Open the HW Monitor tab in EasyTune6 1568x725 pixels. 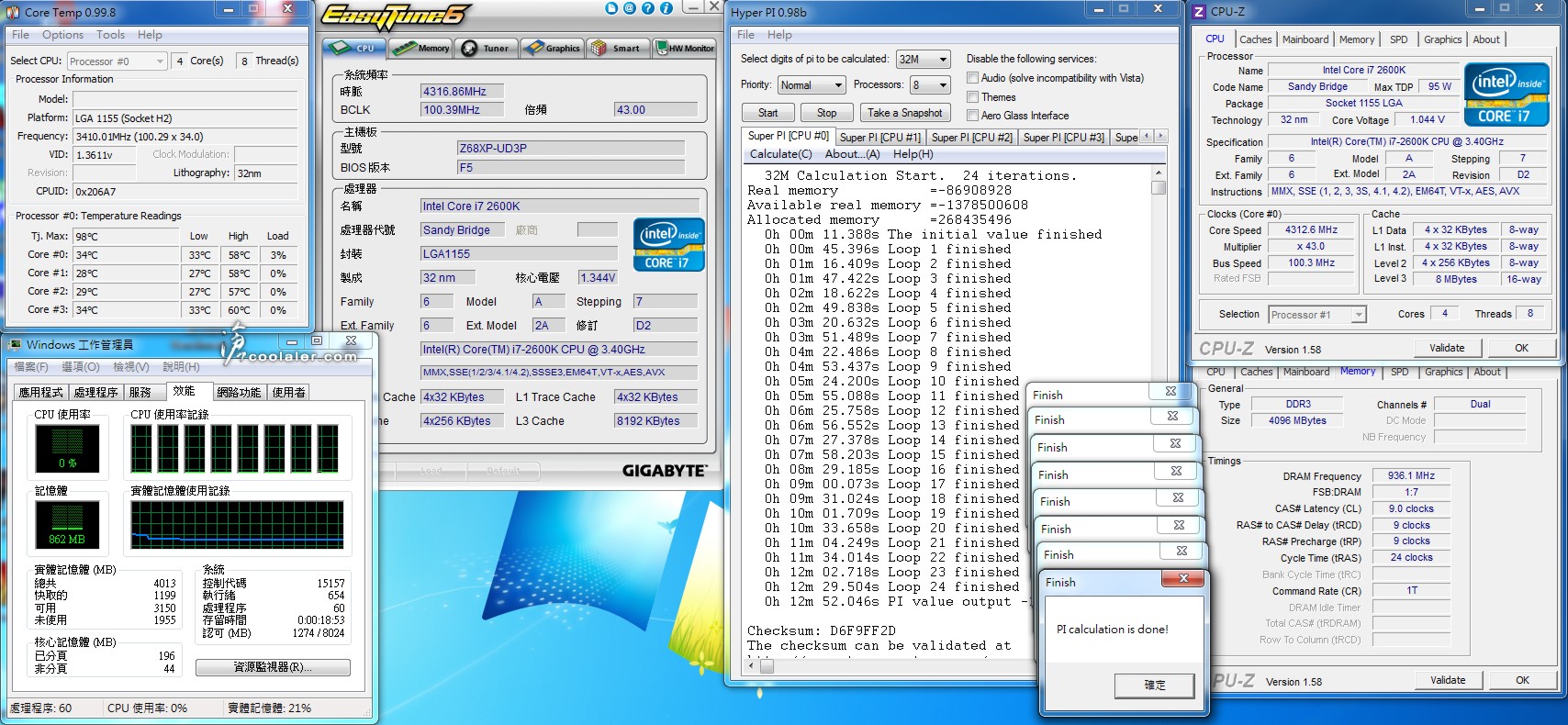pos(684,48)
